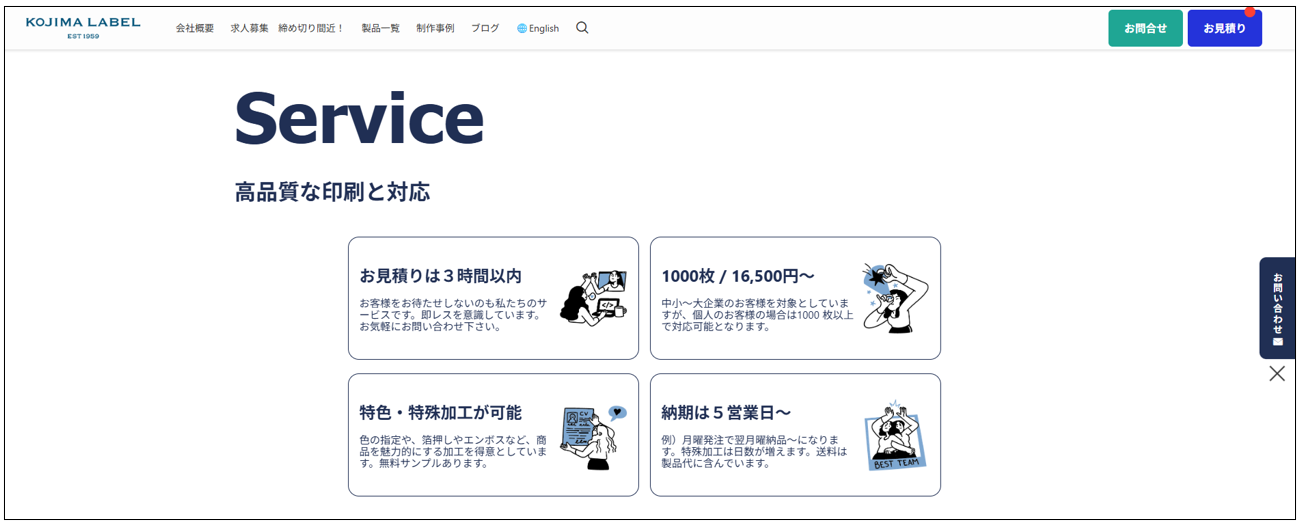Screen dimensions: 1302x524
Task: Click the BEST TEAM illustration
Action: pyautogui.click(x=895, y=436)
